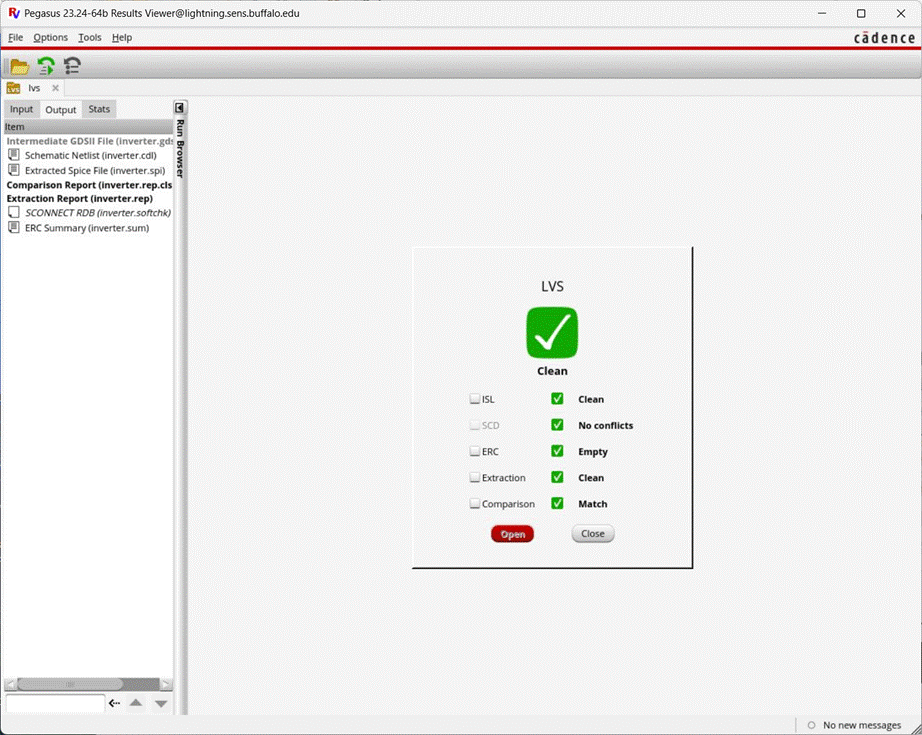The image size is (922, 735).
Task: Enable the ISL checkbox in the LVS dialog
Action: coord(472,399)
